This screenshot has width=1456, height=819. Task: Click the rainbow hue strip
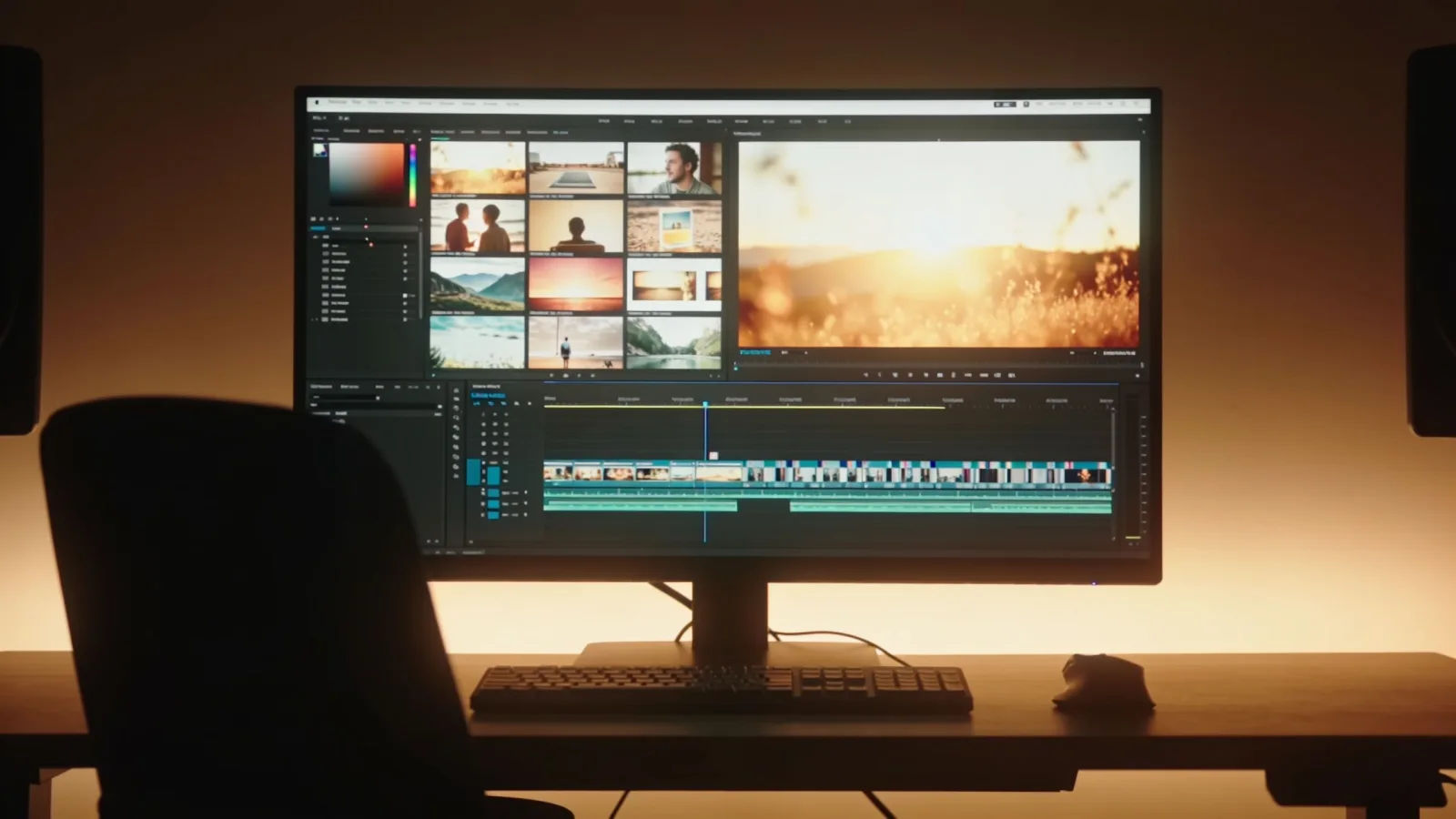pos(412,175)
